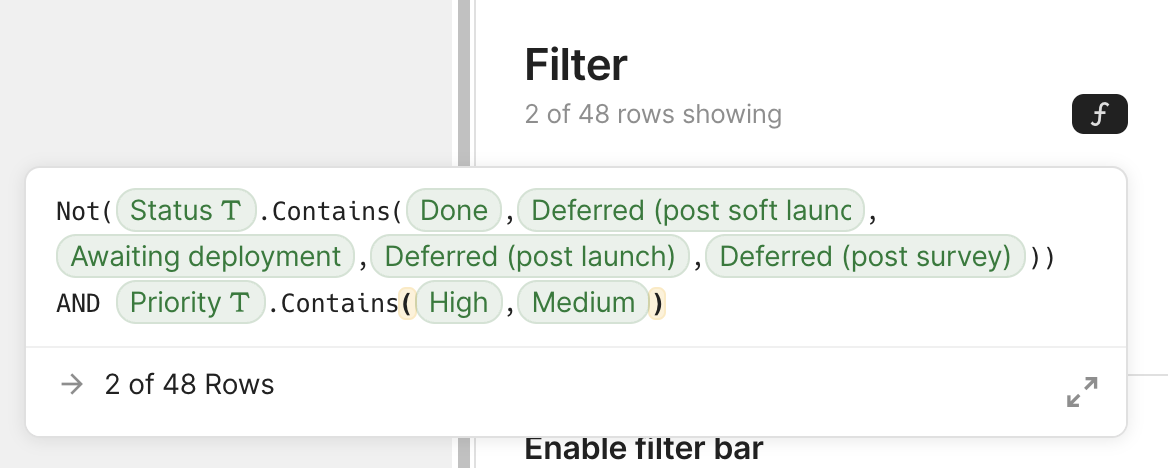Click the highlighted closing parenthesis after Medium
The height and width of the screenshot is (468, 1168).
657,303
